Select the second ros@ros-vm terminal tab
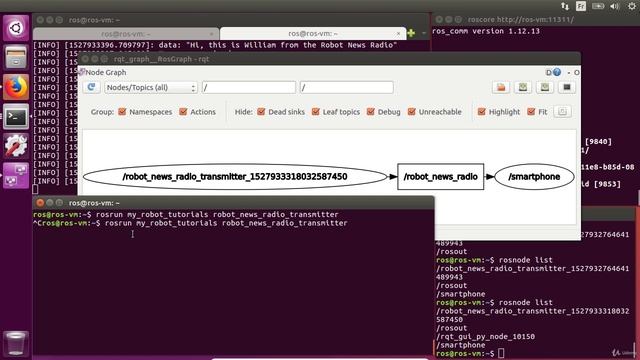Screen dimensions: 640x360 [x=313, y=34]
